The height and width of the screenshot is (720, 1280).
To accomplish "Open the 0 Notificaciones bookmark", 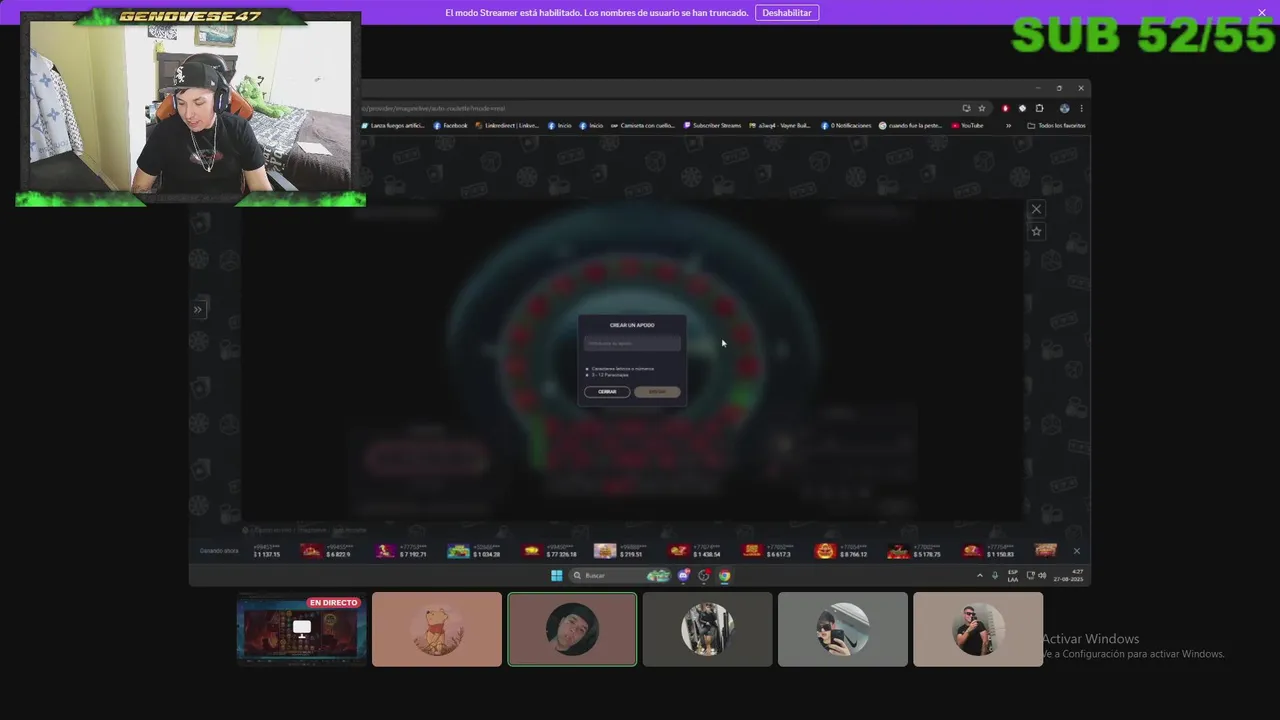I will click(x=846, y=126).
